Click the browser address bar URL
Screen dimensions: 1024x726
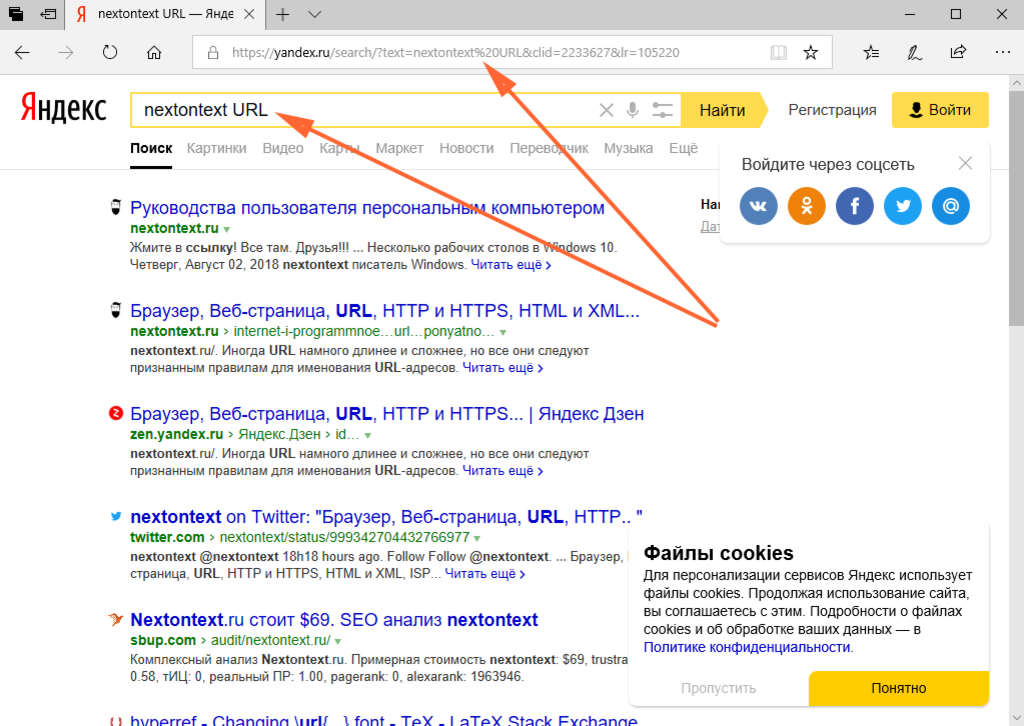[455, 53]
